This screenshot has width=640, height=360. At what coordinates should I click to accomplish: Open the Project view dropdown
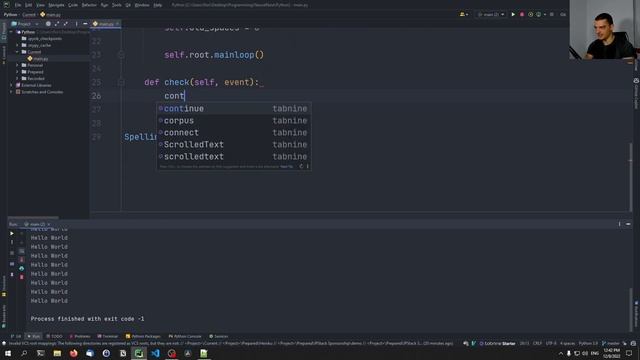point(25,24)
